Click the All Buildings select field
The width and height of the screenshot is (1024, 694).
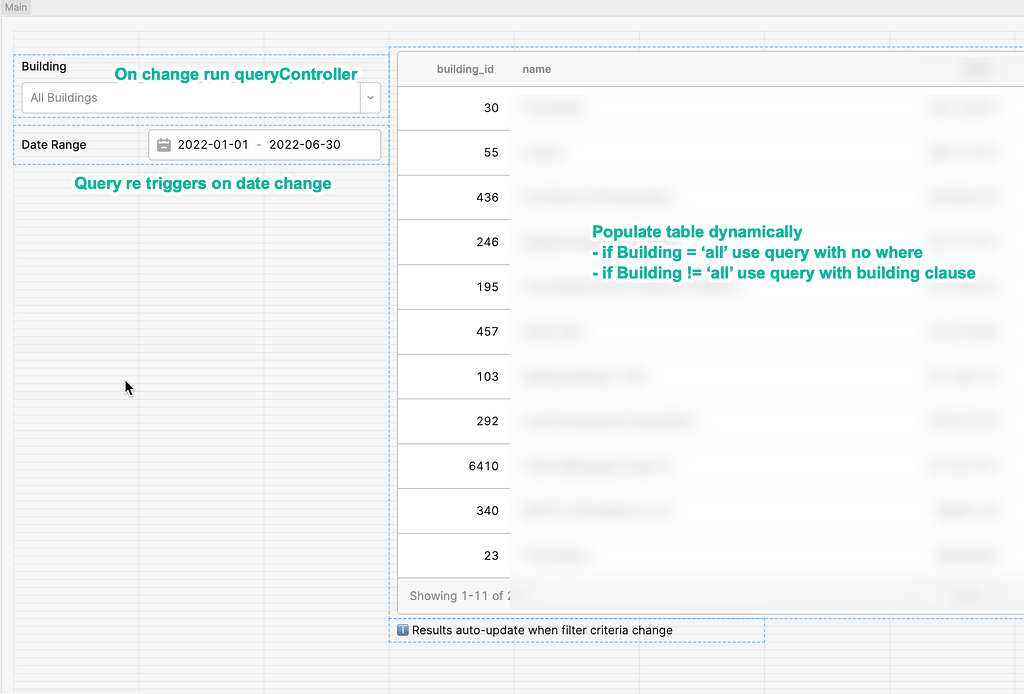coord(190,98)
